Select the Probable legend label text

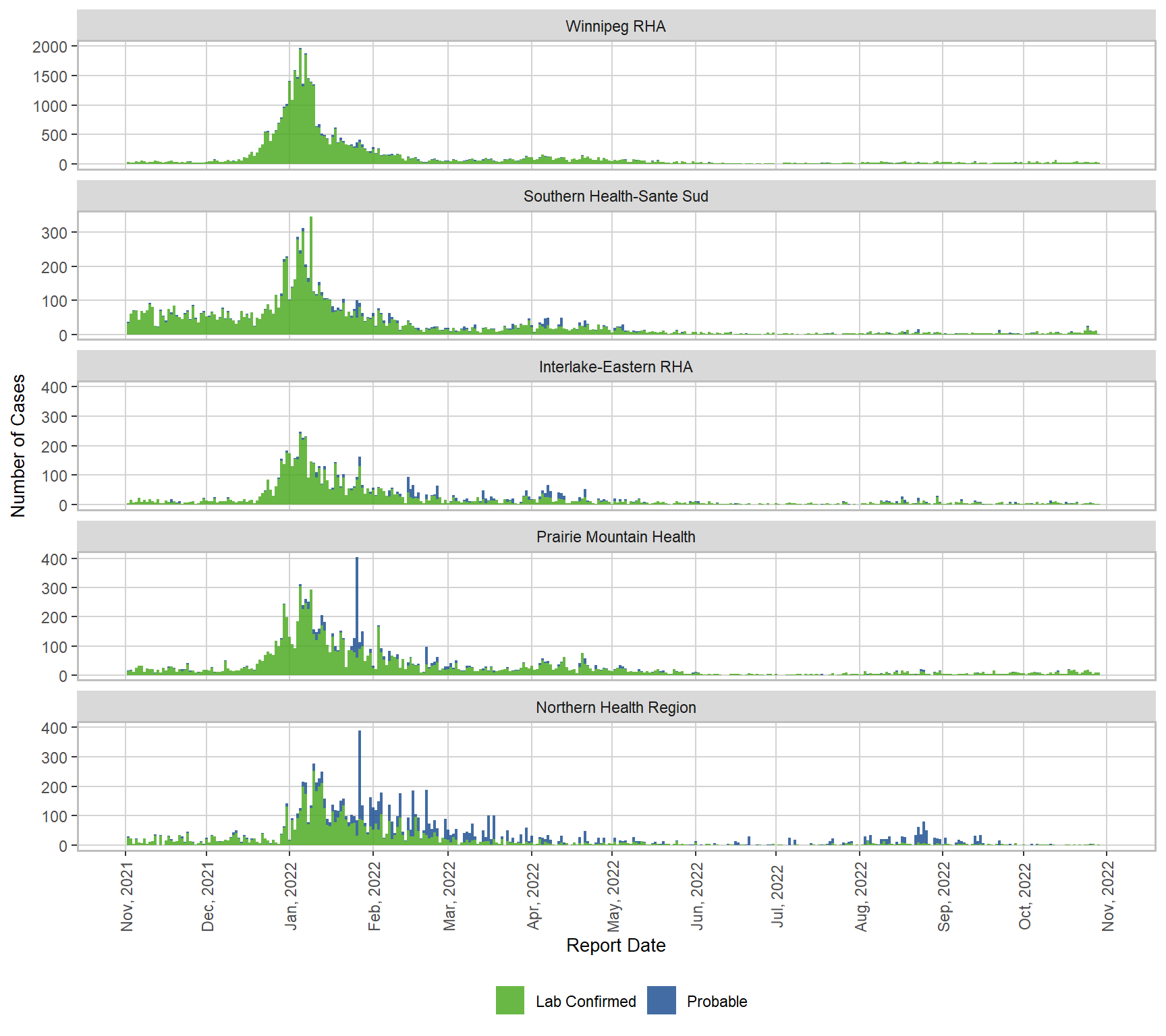click(x=717, y=1002)
